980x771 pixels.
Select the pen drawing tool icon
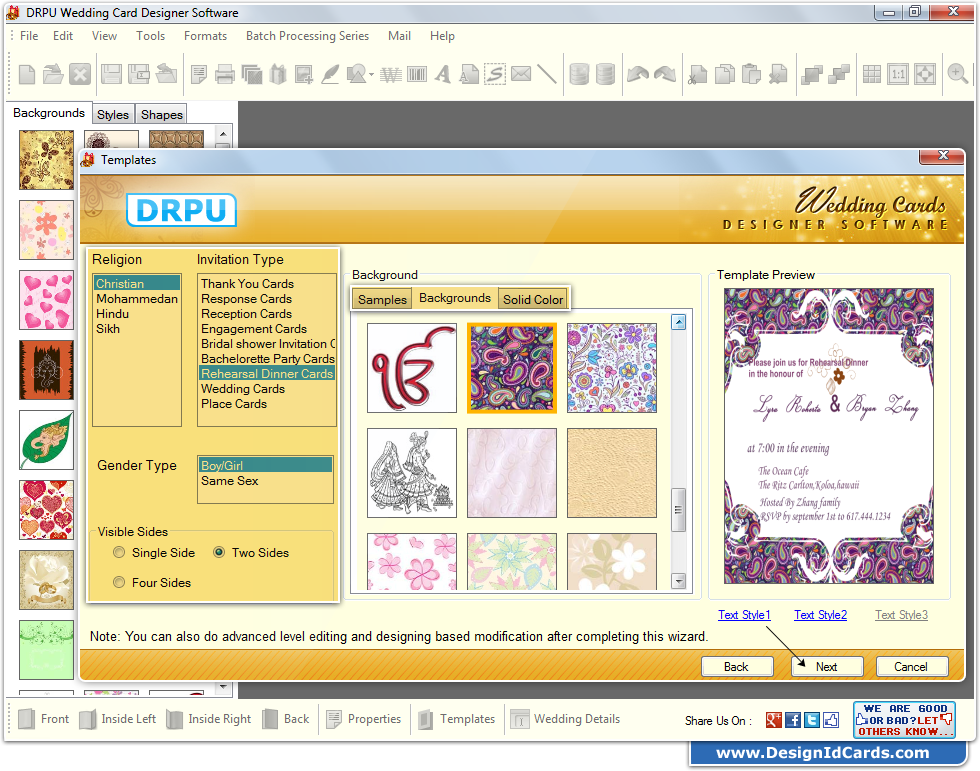(330, 74)
